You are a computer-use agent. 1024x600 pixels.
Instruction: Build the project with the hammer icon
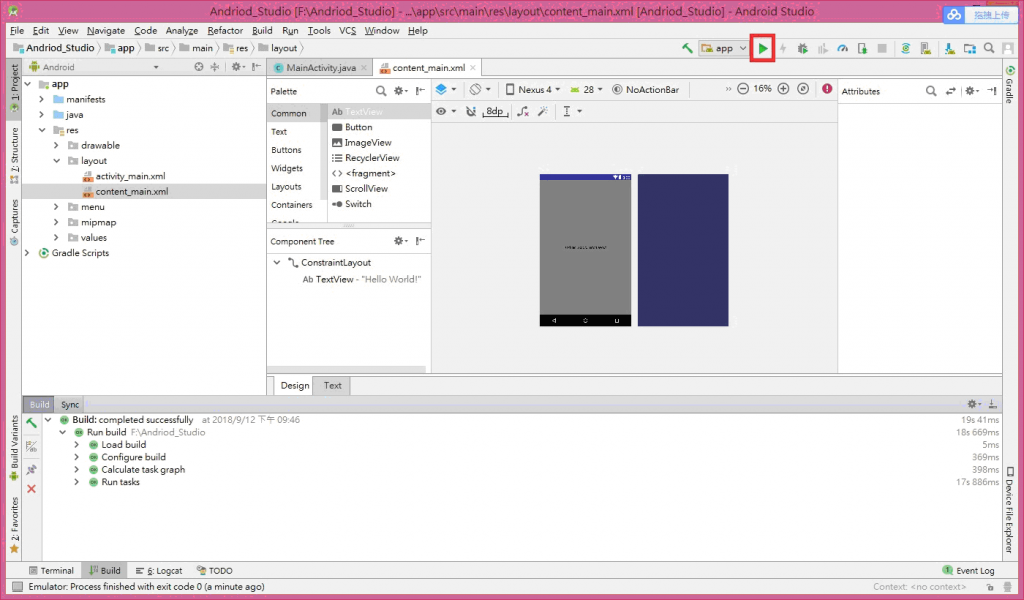(x=687, y=48)
